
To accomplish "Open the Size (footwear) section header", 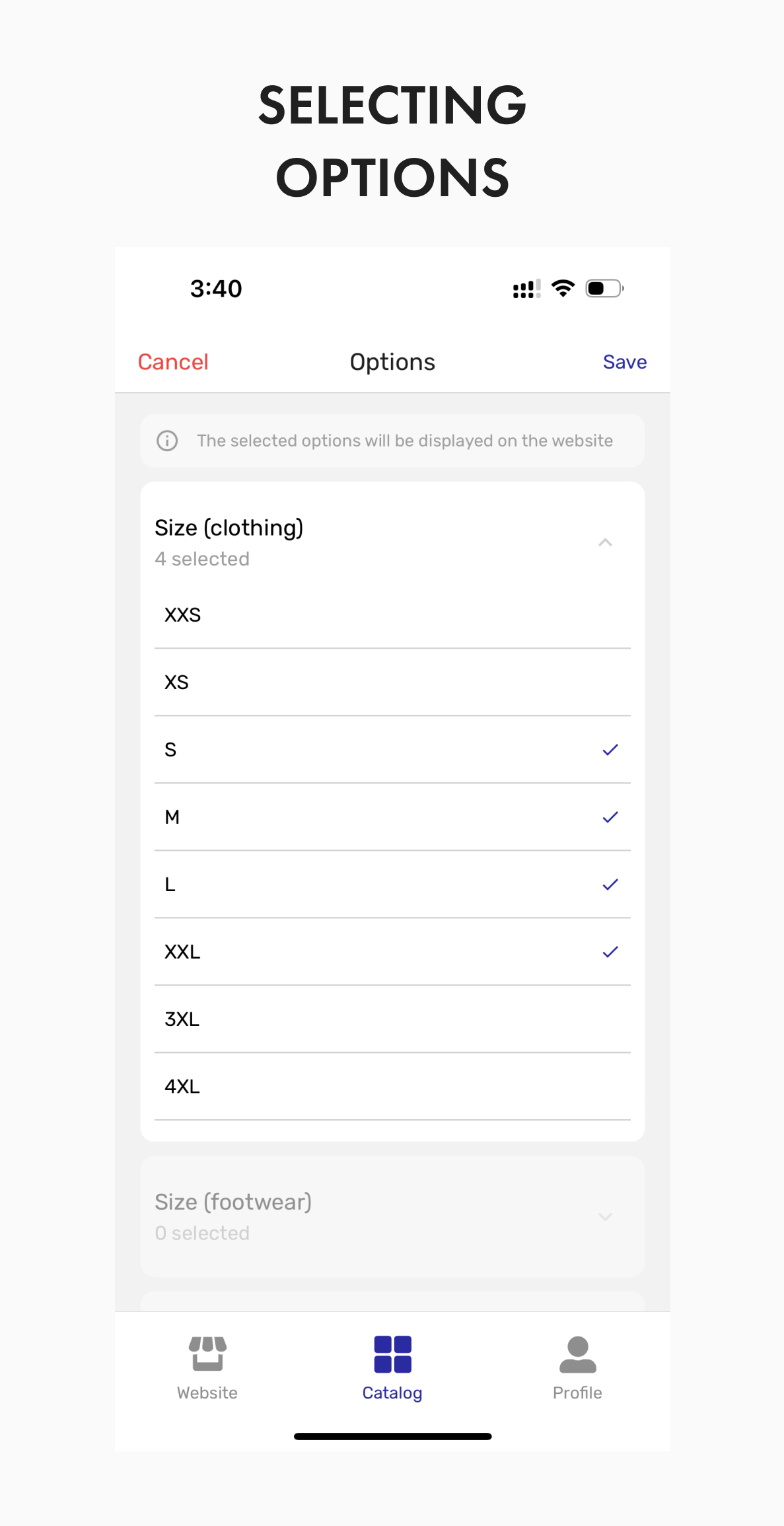I will (233, 1202).
